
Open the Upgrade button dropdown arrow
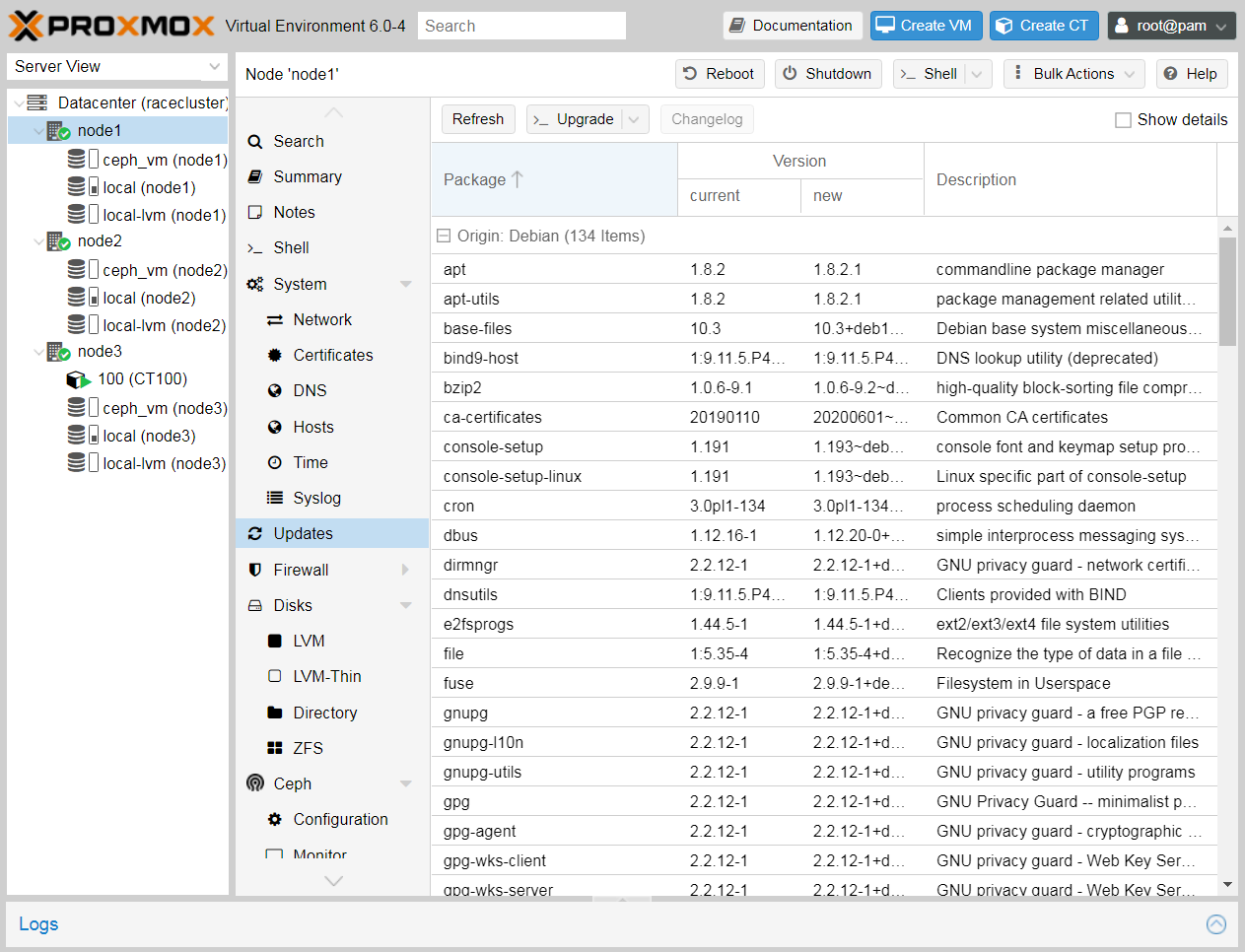tap(635, 119)
